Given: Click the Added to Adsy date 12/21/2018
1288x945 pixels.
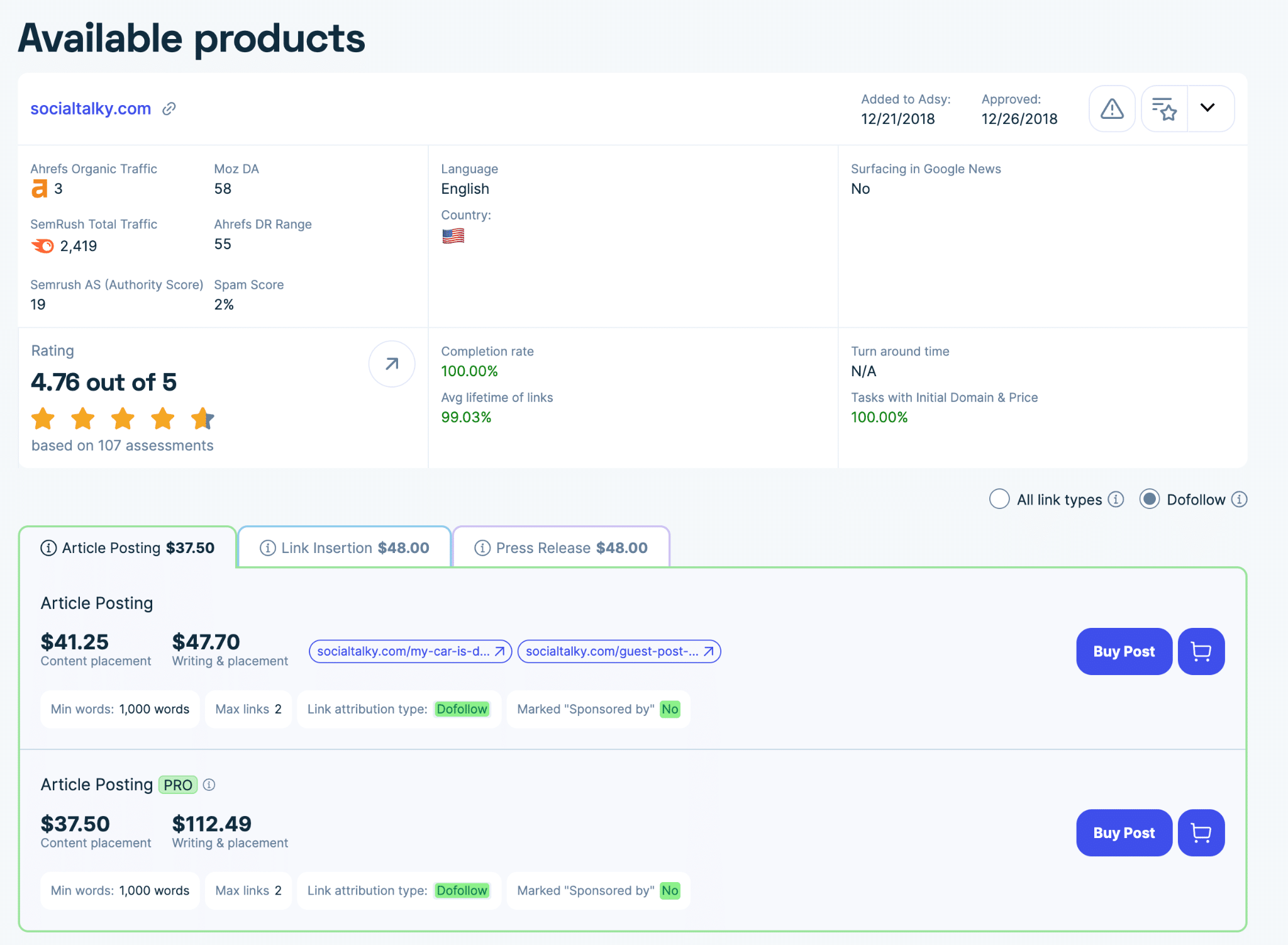Looking at the screenshot, I should 898,119.
